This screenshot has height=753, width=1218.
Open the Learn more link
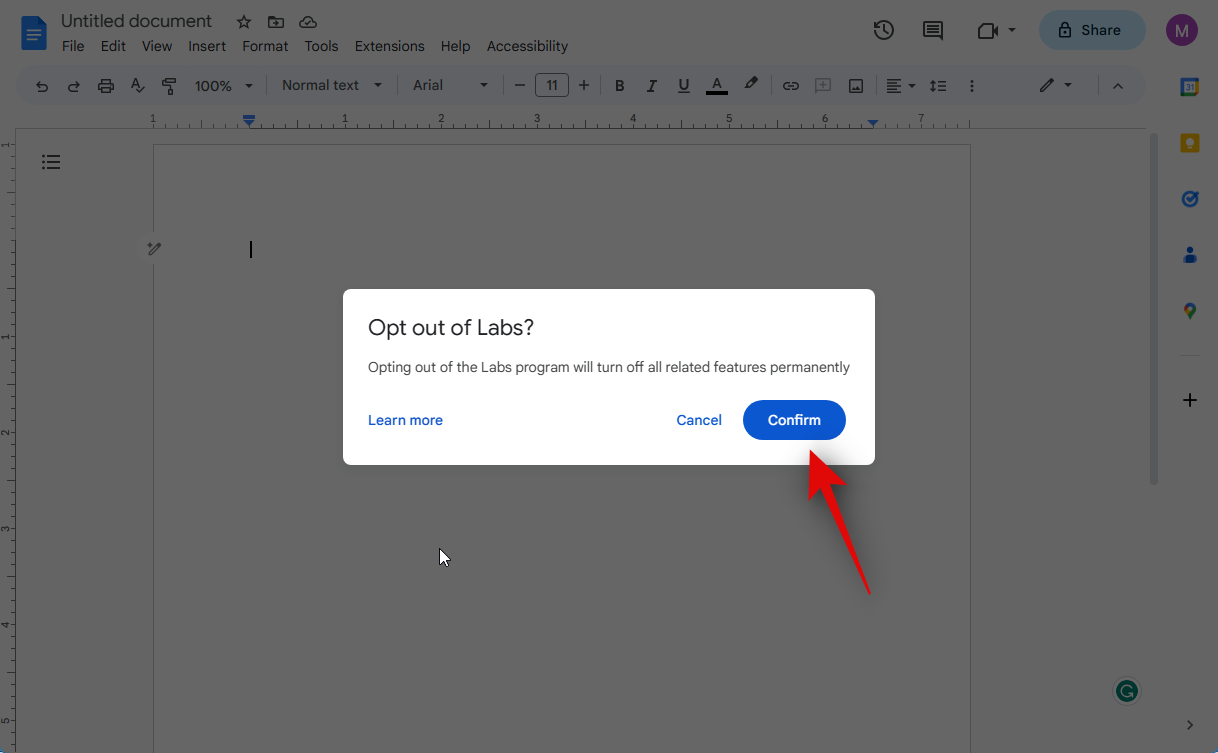pos(405,420)
